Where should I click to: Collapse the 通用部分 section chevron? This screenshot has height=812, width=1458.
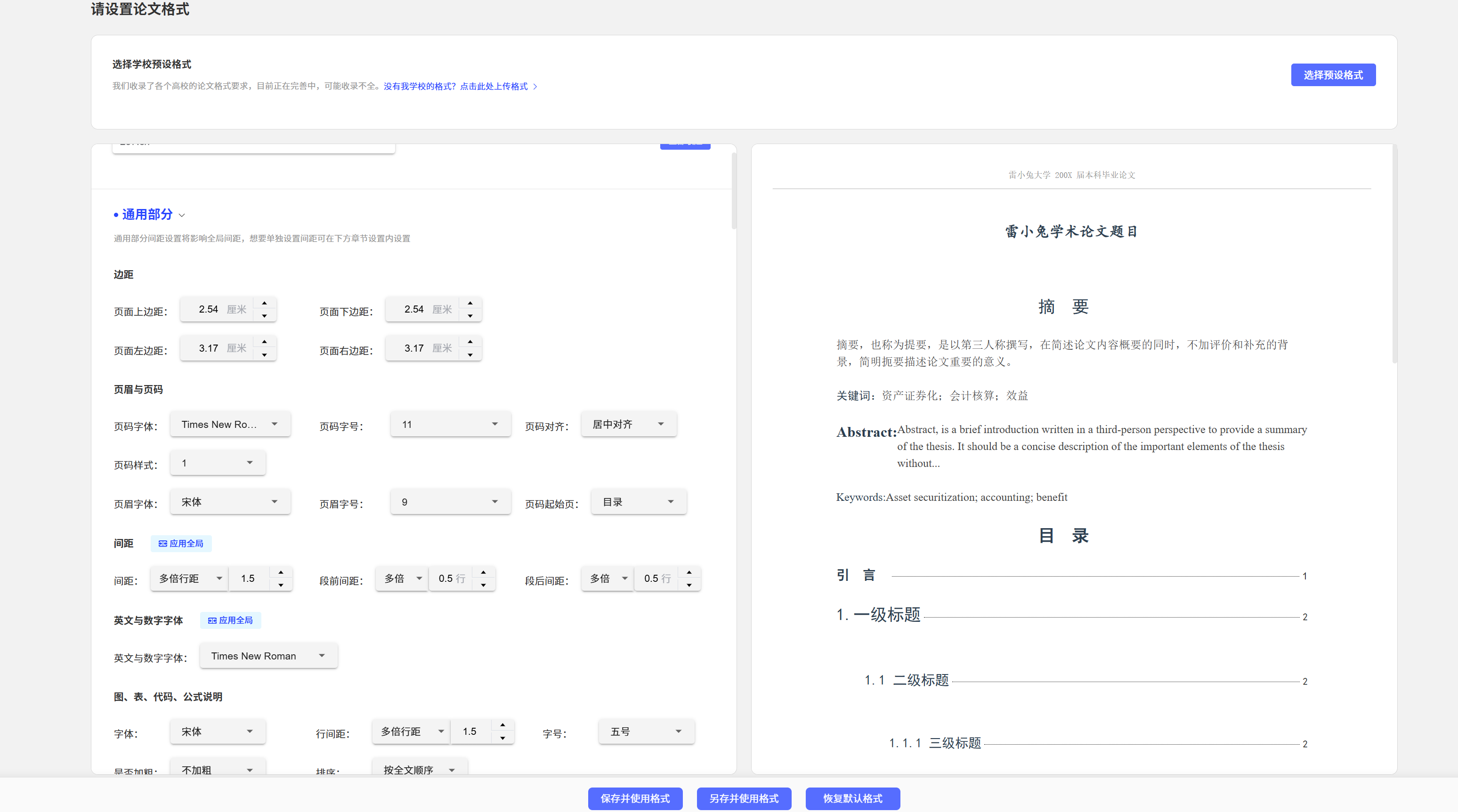tap(182, 215)
